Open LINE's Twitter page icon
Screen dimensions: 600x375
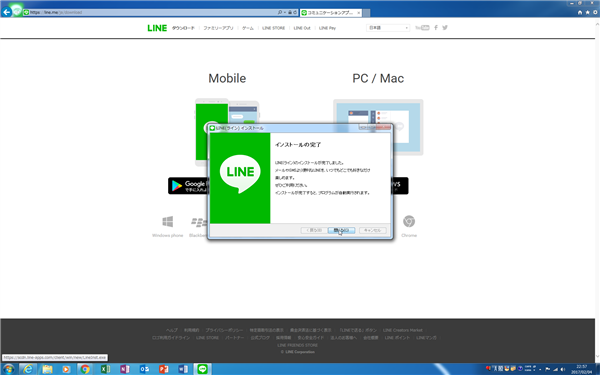coord(445,28)
